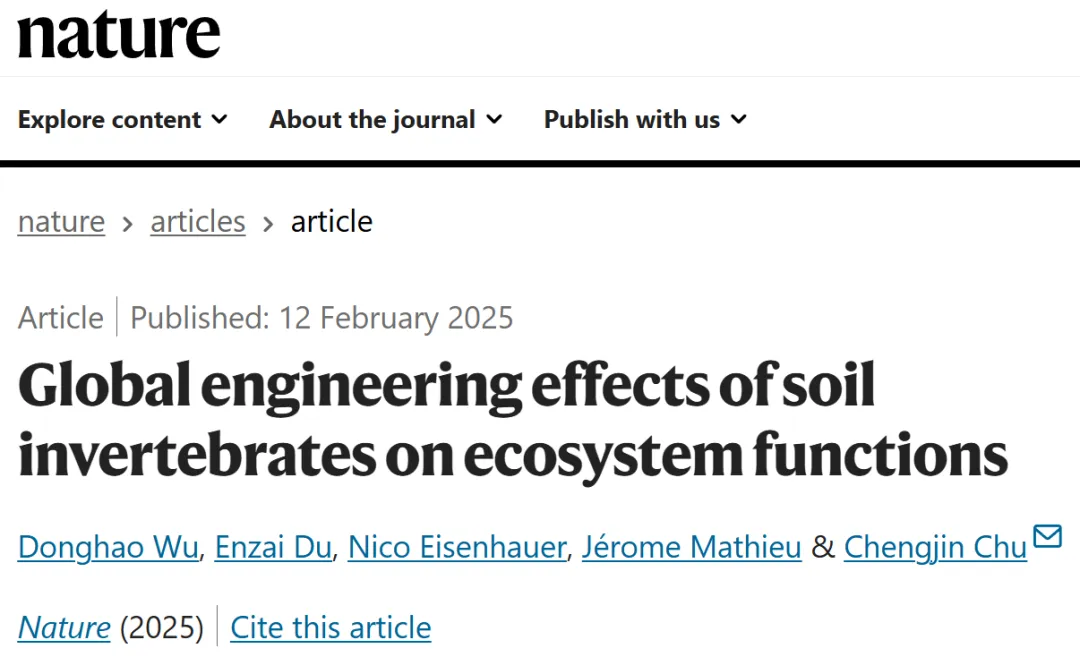The width and height of the screenshot is (1080, 657).
Task: Click corresponding author Chengjin Chu
Action: [935, 548]
